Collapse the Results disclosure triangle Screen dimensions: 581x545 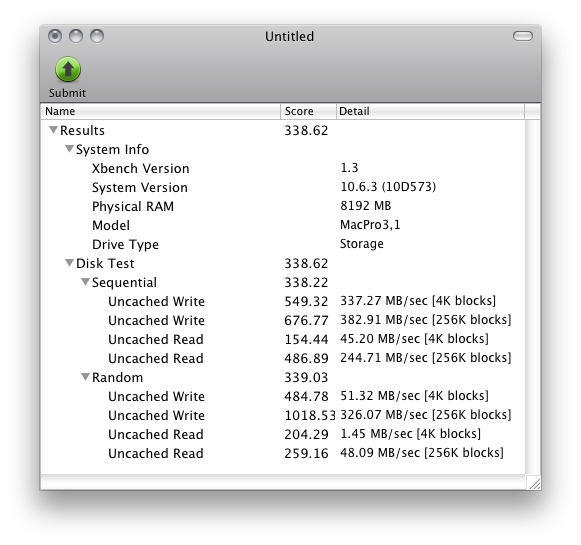tap(53, 130)
